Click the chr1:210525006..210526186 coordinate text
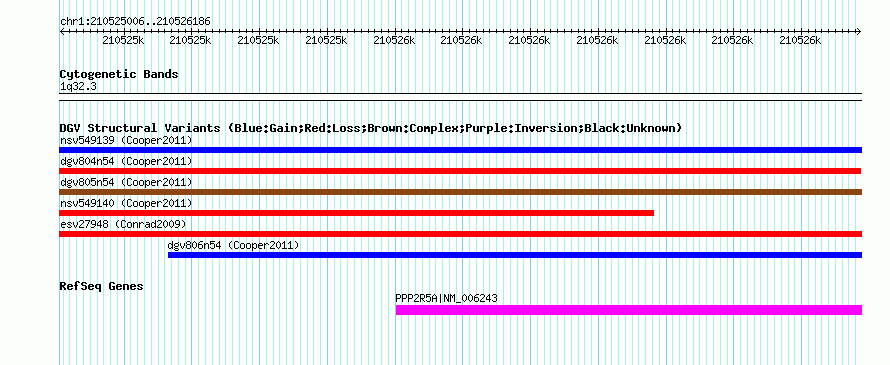This screenshot has height=365, width=890. coord(135,21)
